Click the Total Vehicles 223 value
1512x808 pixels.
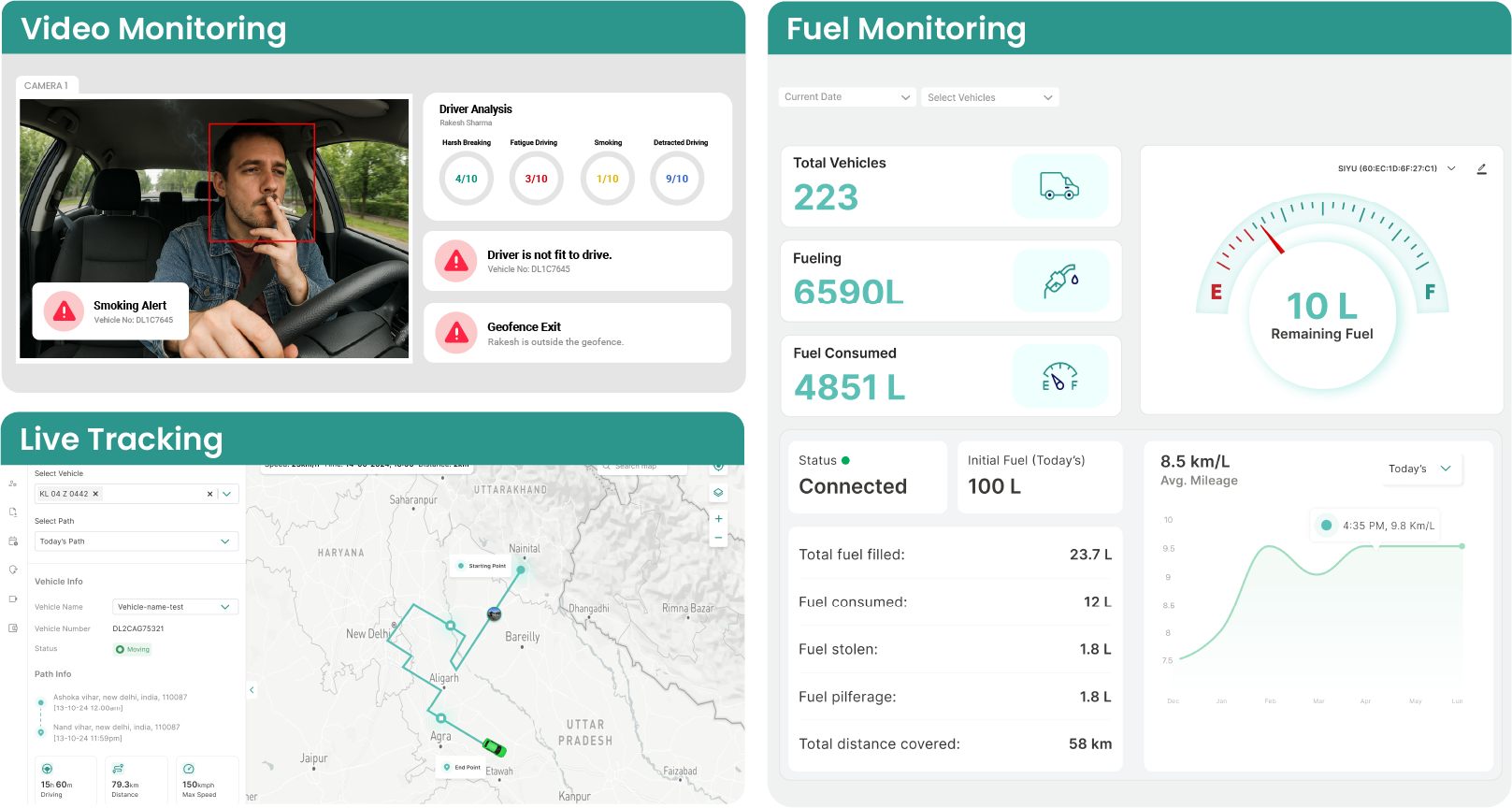(826, 197)
